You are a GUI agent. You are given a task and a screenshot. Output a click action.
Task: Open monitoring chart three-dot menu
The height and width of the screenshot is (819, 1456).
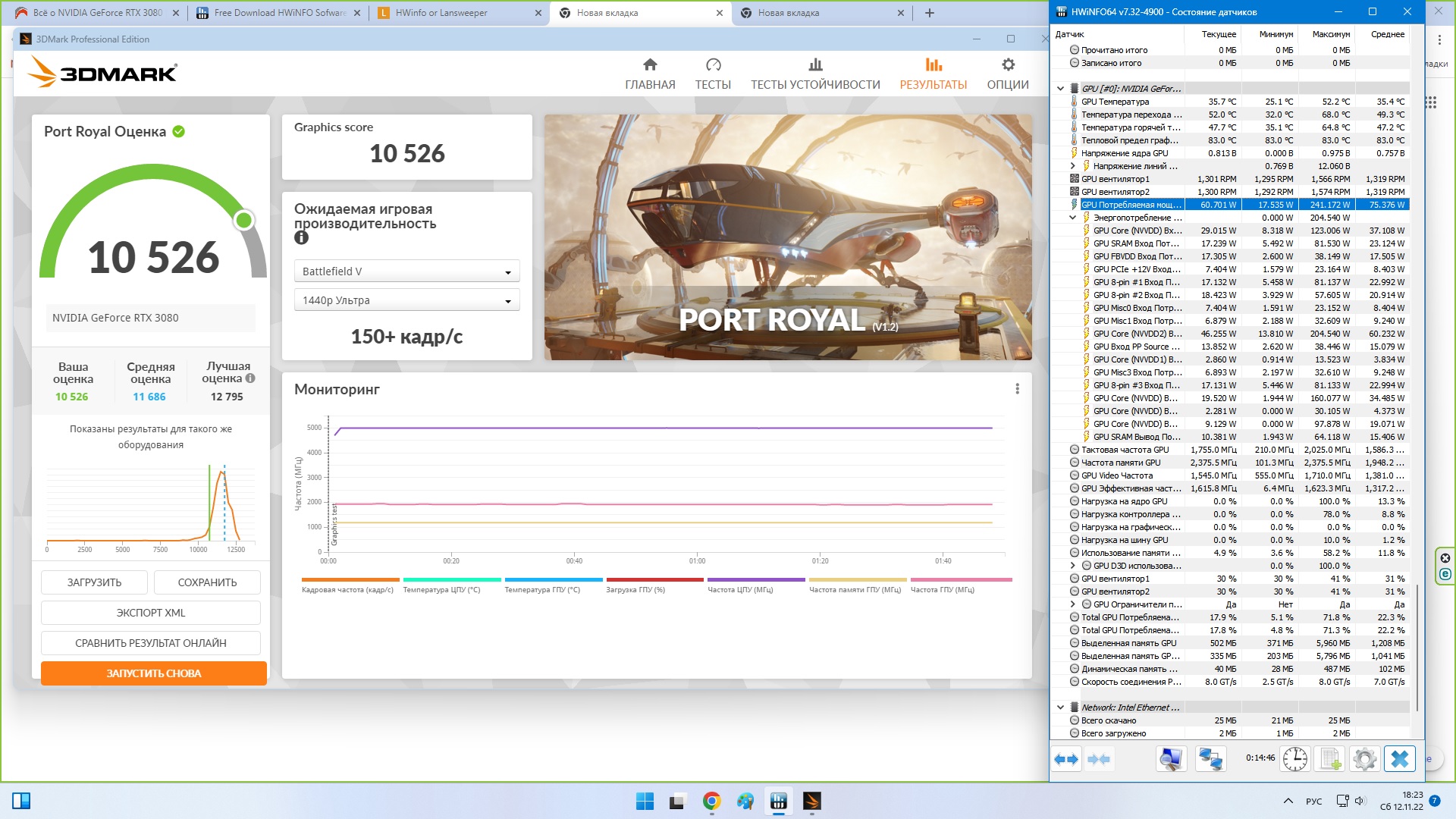coord(1017,389)
